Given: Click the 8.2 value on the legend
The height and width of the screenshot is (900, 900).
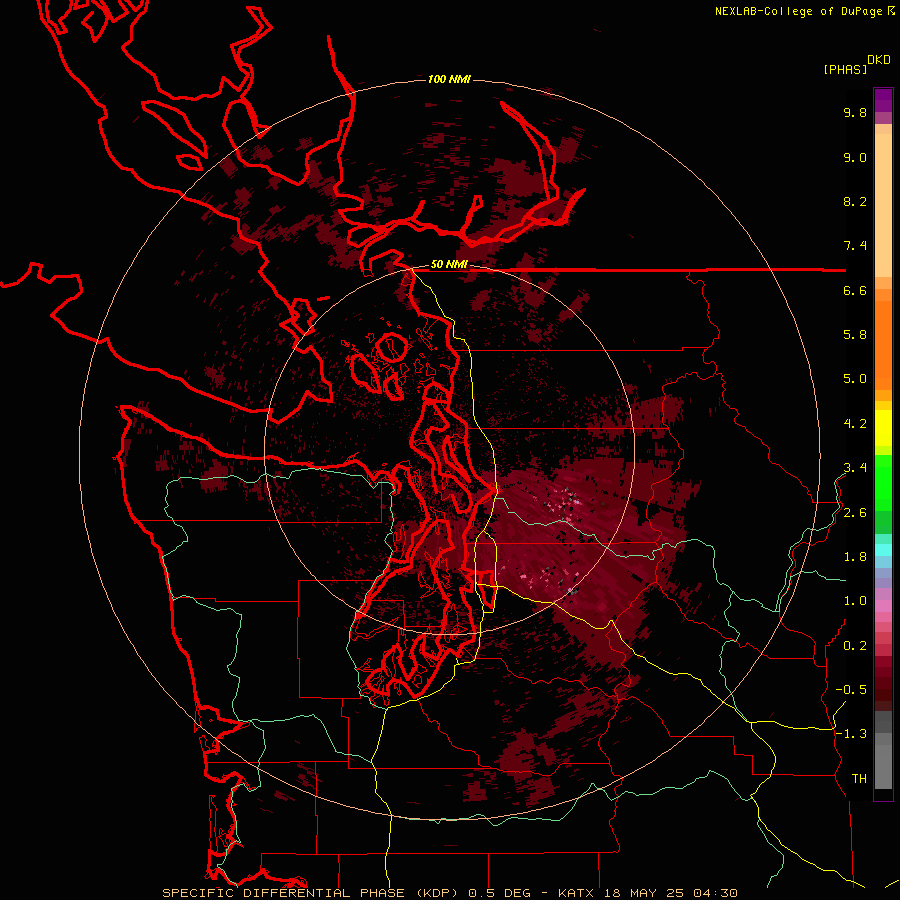Looking at the screenshot, I should [855, 201].
